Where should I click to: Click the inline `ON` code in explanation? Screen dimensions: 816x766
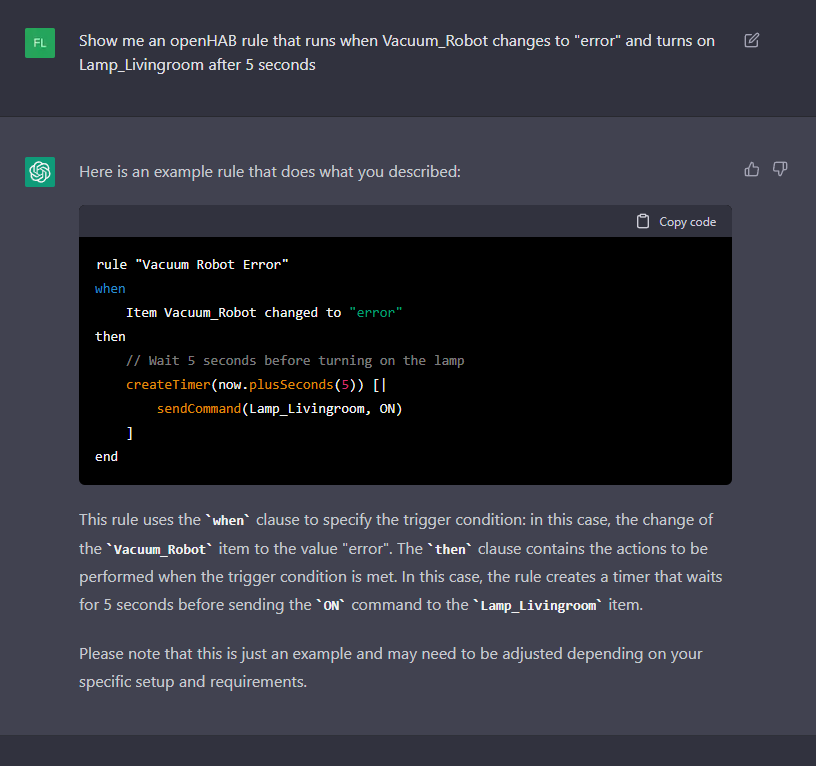tap(331, 605)
